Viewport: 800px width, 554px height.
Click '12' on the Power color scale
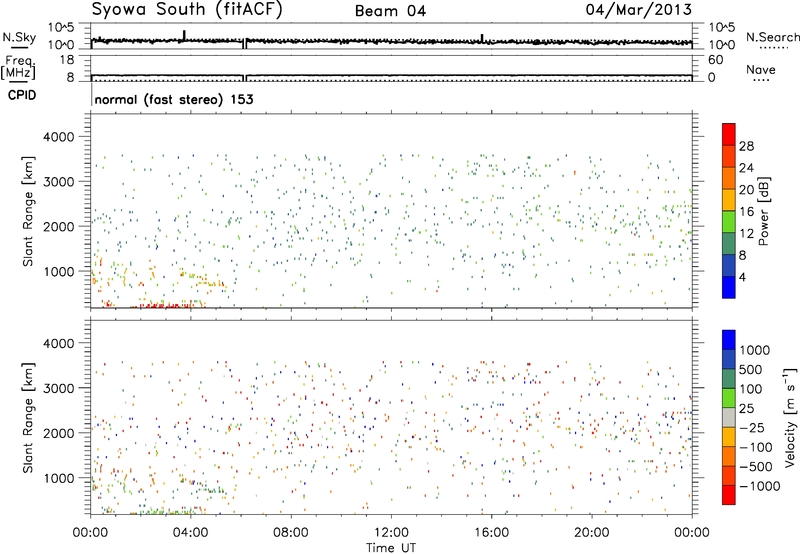[746, 234]
